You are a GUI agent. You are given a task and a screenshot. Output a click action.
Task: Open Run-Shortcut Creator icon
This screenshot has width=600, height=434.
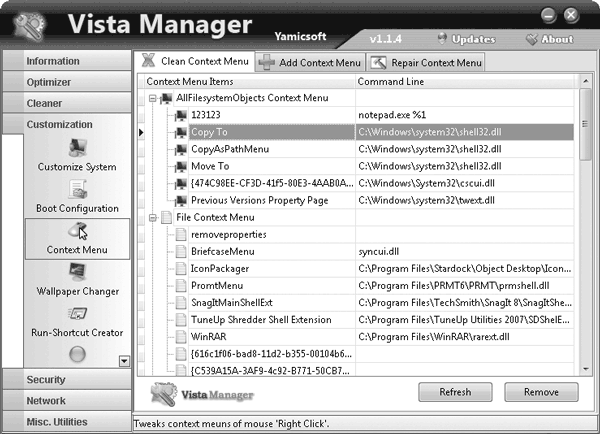(77, 315)
